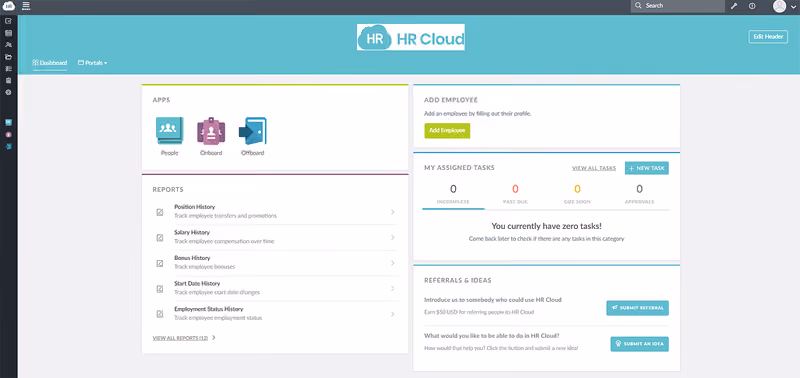Screen dimensions: 800x378
Task: Select the Due Soon tasks tab
Action: pos(577,194)
